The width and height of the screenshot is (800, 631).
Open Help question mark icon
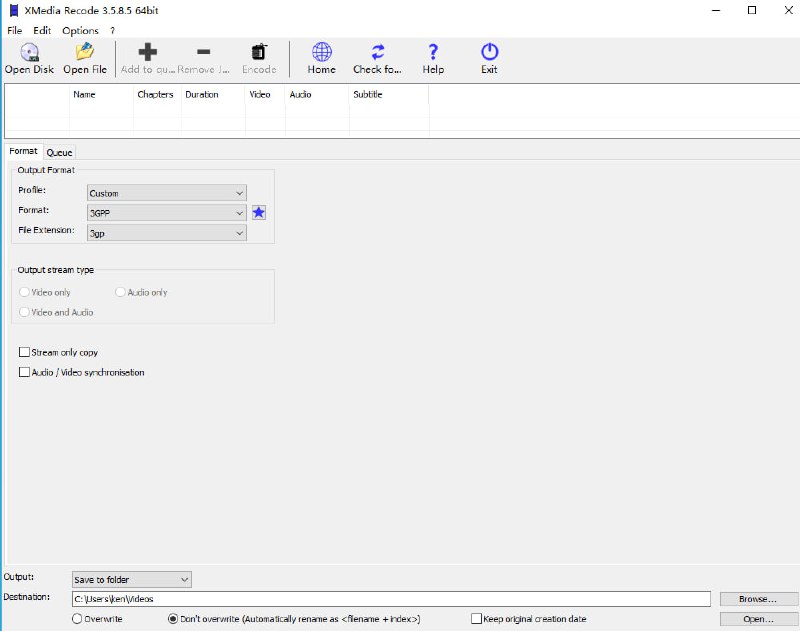[433, 52]
